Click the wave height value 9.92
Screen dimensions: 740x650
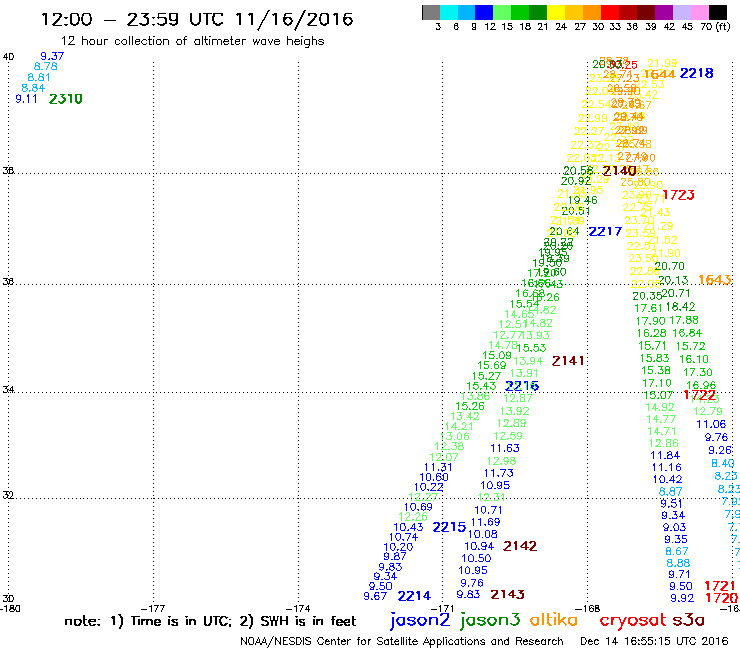pos(682,598)
